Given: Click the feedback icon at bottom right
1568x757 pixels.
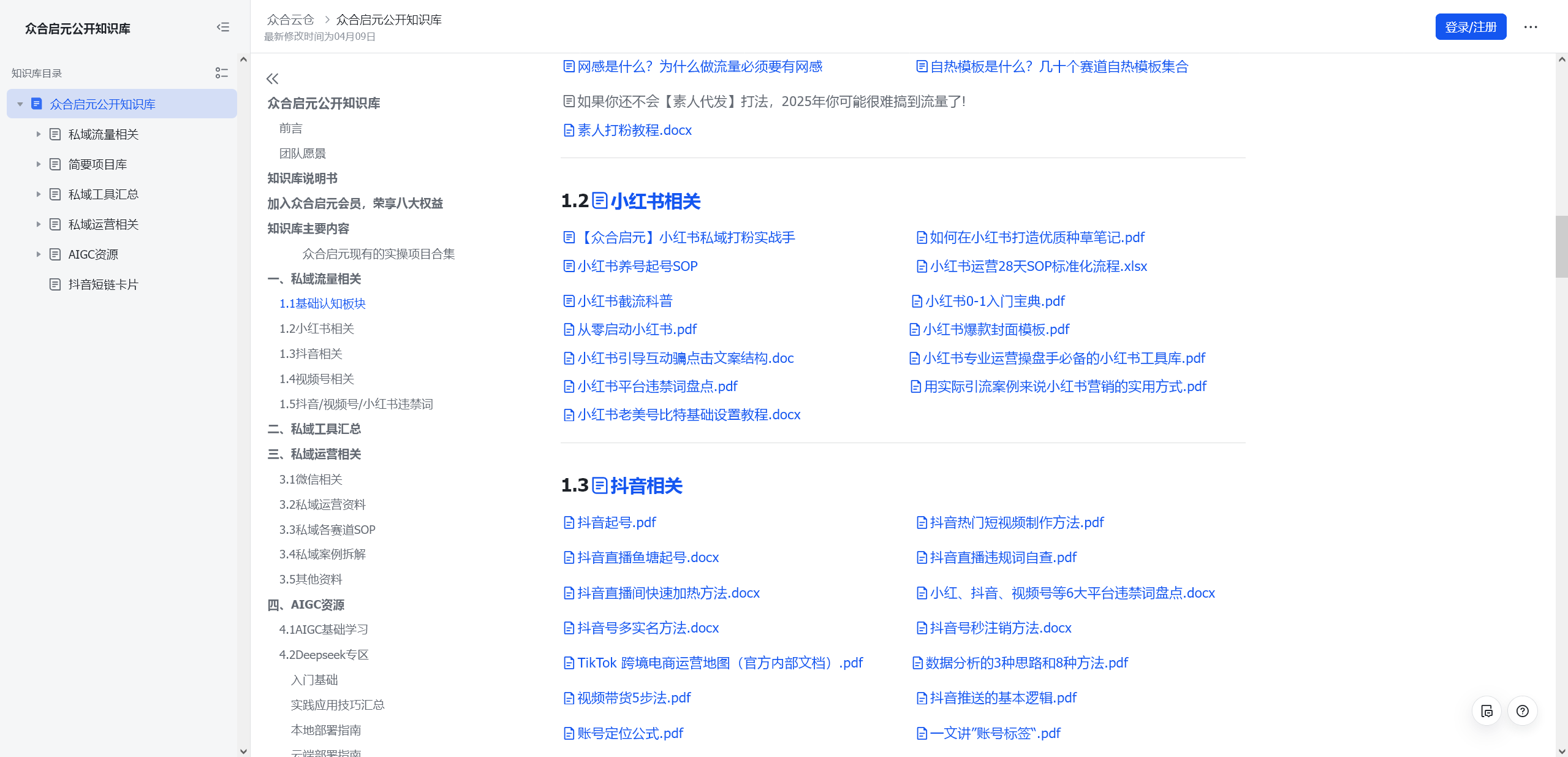Looking at the screenshot, I should (x=1487, y=710).
